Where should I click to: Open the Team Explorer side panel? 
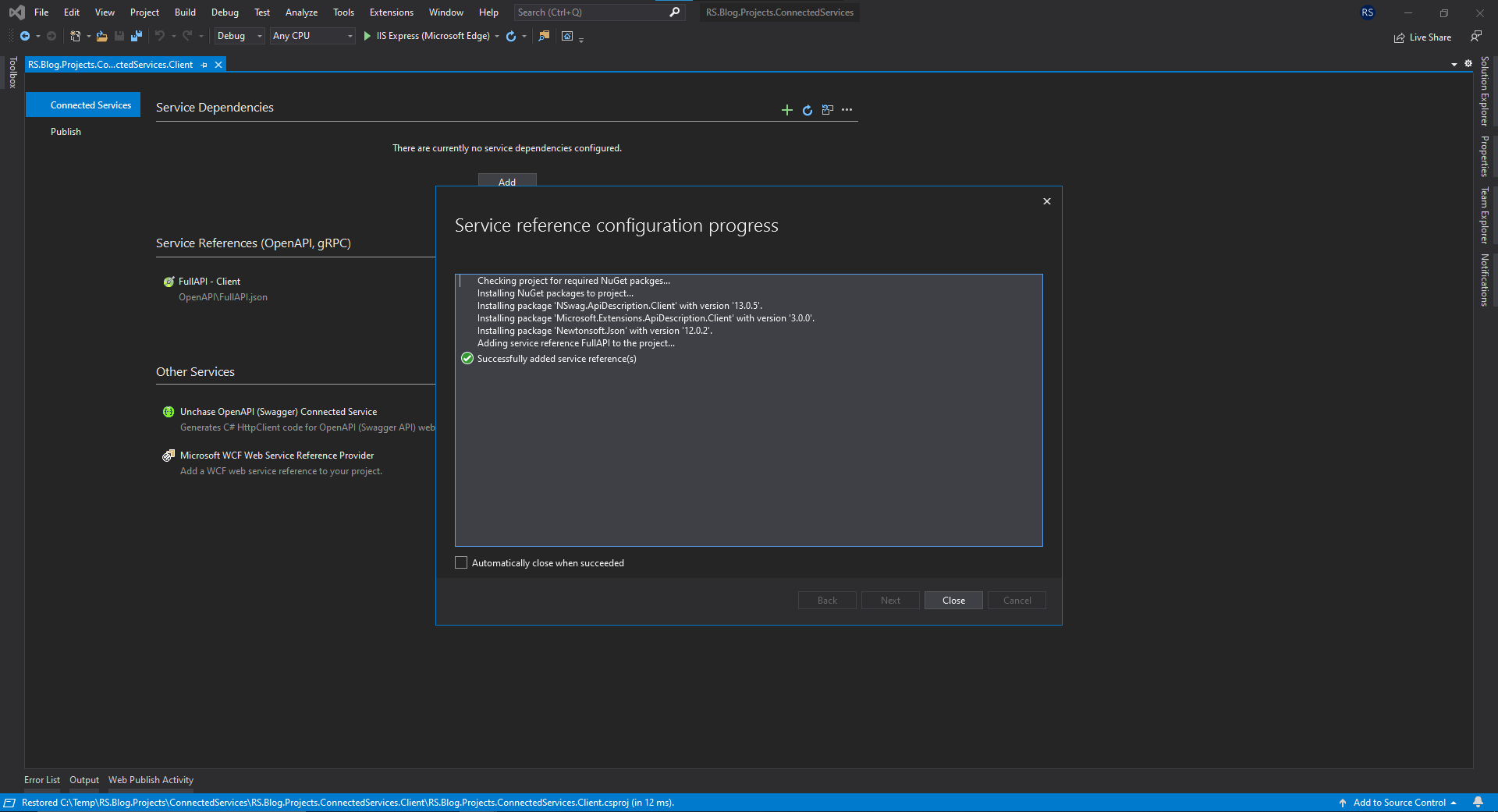[1485, 215]
